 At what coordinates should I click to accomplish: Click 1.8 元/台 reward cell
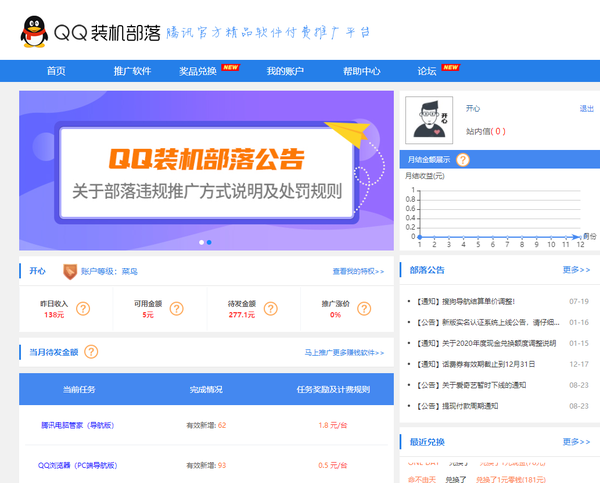point(333,425)
